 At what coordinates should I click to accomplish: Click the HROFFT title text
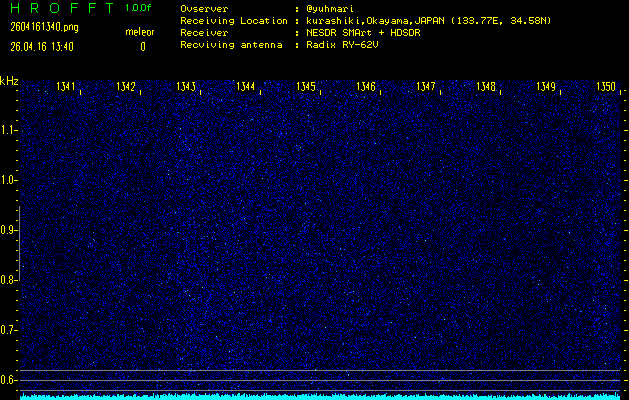(59, 8)
